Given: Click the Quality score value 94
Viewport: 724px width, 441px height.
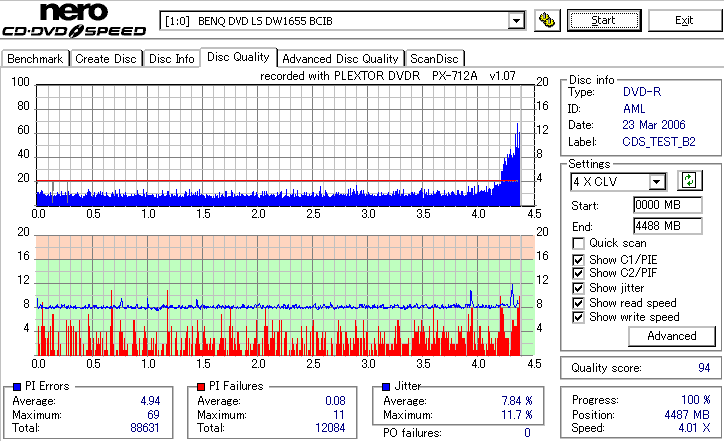Looking at the screenshot, I should (704, 368).
